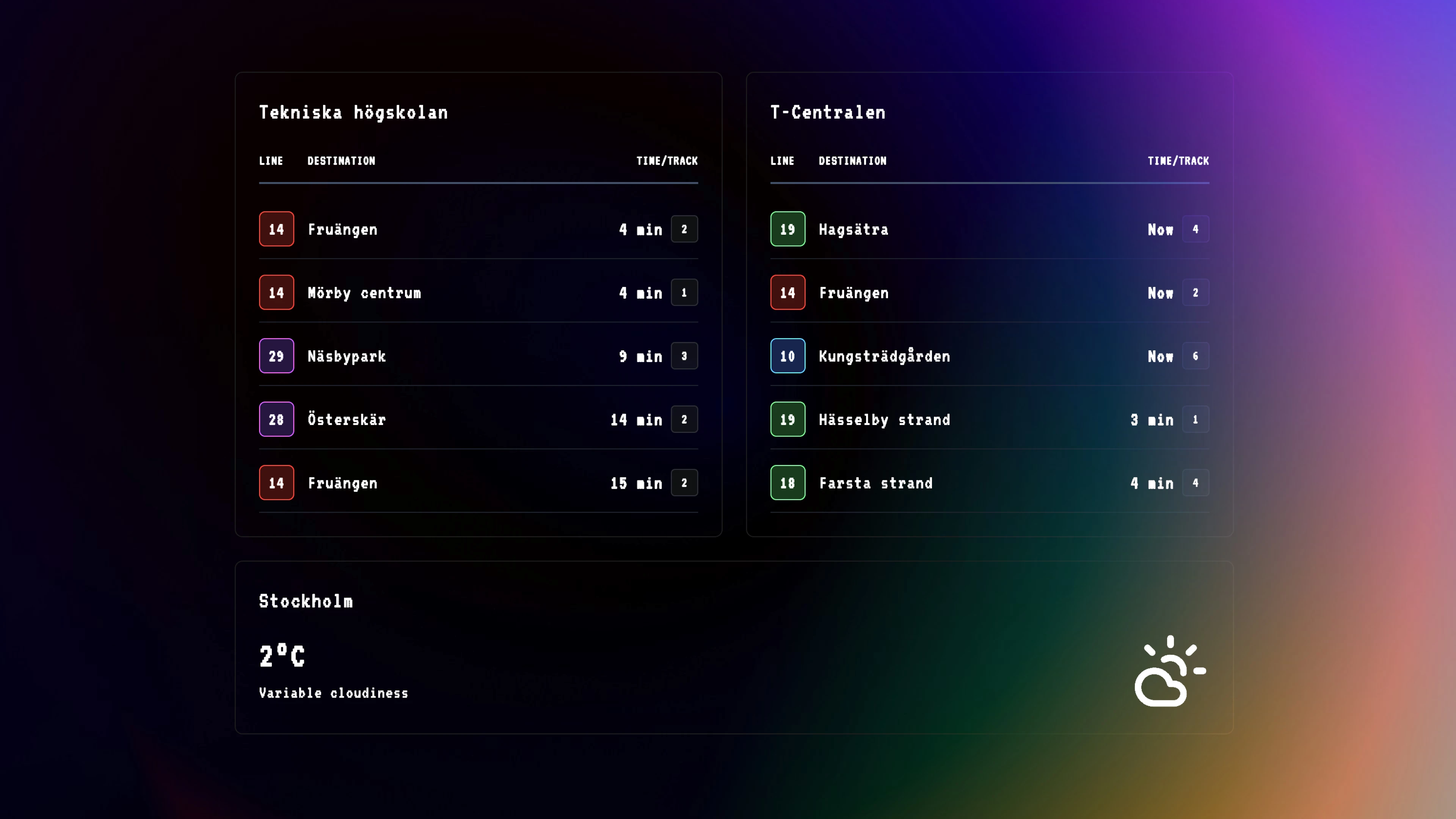The width and height of the screenshot is (1456, 819).
Task: Select the line 14 badge for Fruängen
Action: coord(276,229)
